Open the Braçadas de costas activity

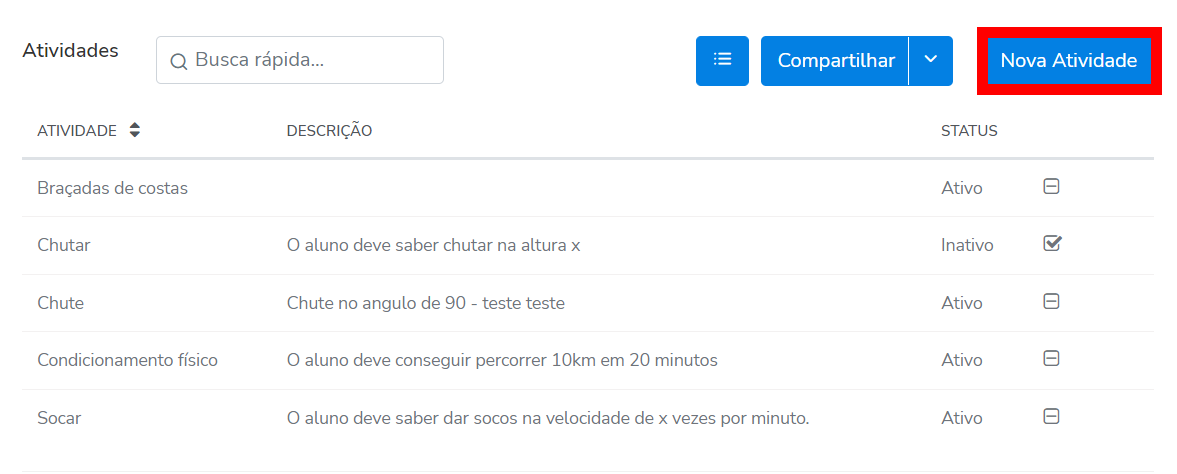pyautogui.click(x=112, y=188)
